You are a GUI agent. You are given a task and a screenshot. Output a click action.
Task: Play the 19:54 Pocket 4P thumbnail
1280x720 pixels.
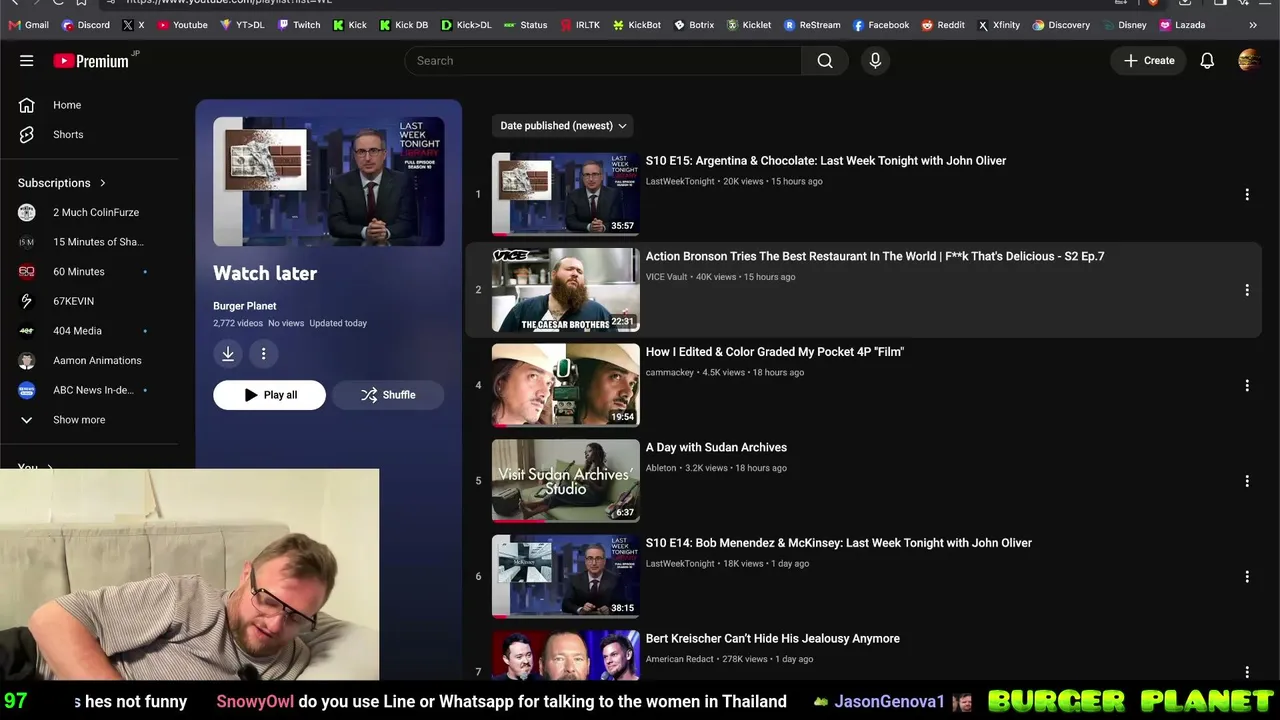tap(566, 385)
